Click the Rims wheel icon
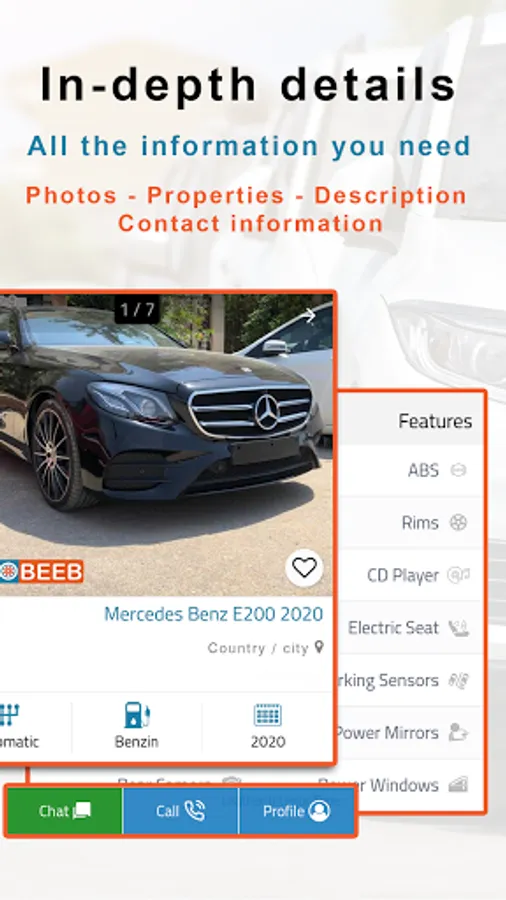506x900 pixels. pos(458,523)
